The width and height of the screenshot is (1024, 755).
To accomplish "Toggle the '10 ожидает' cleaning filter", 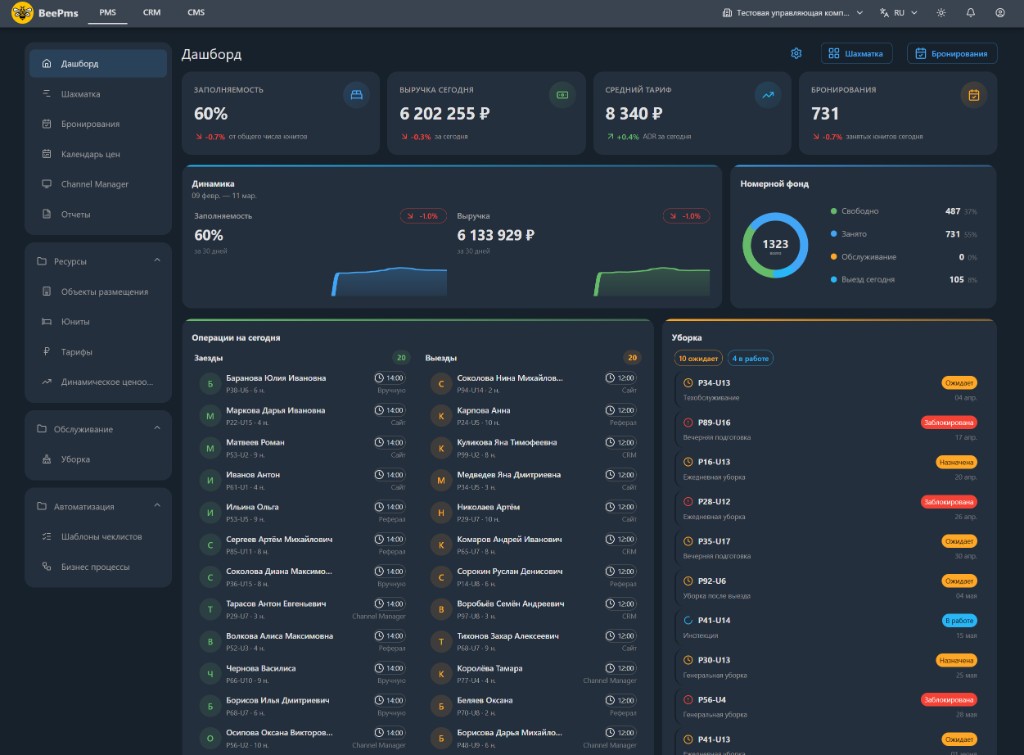I will pos(699,358).
